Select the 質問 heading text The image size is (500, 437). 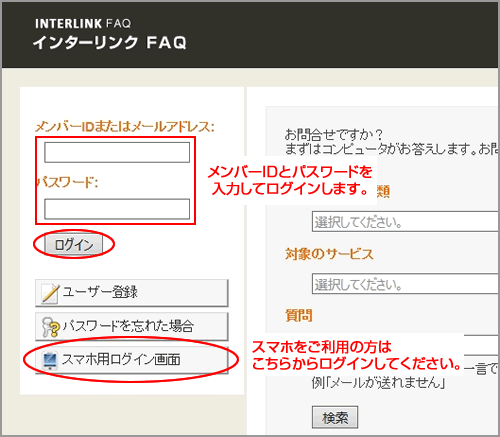coord(299,315)
